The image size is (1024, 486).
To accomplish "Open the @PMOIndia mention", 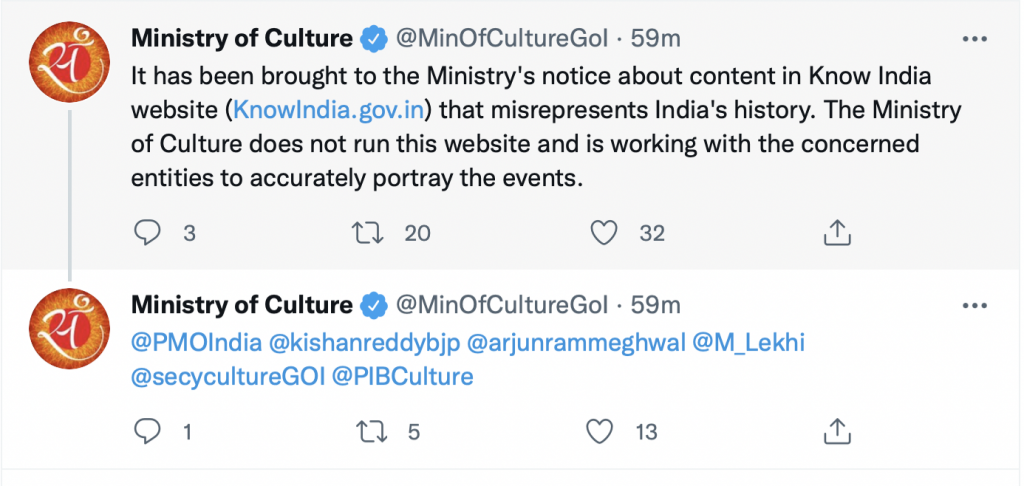I will tap(197, 343).
